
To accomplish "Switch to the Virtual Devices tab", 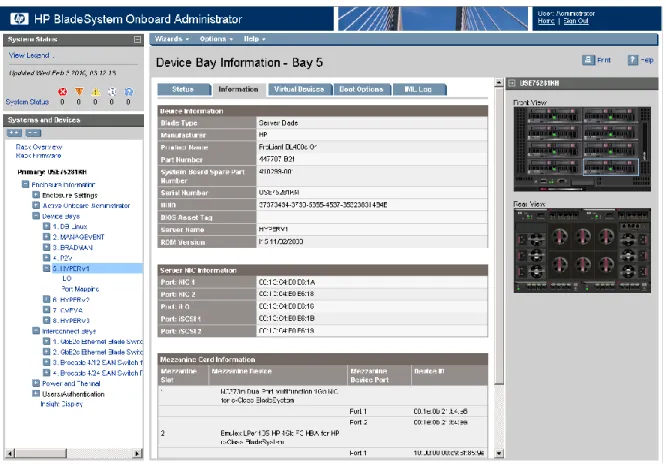I will tap(299, 90).
